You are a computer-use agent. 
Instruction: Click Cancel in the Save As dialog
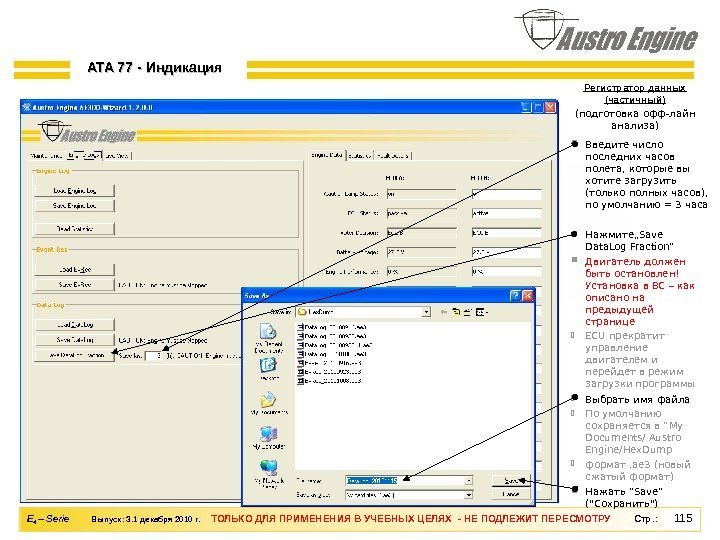(x=511, y=495)
